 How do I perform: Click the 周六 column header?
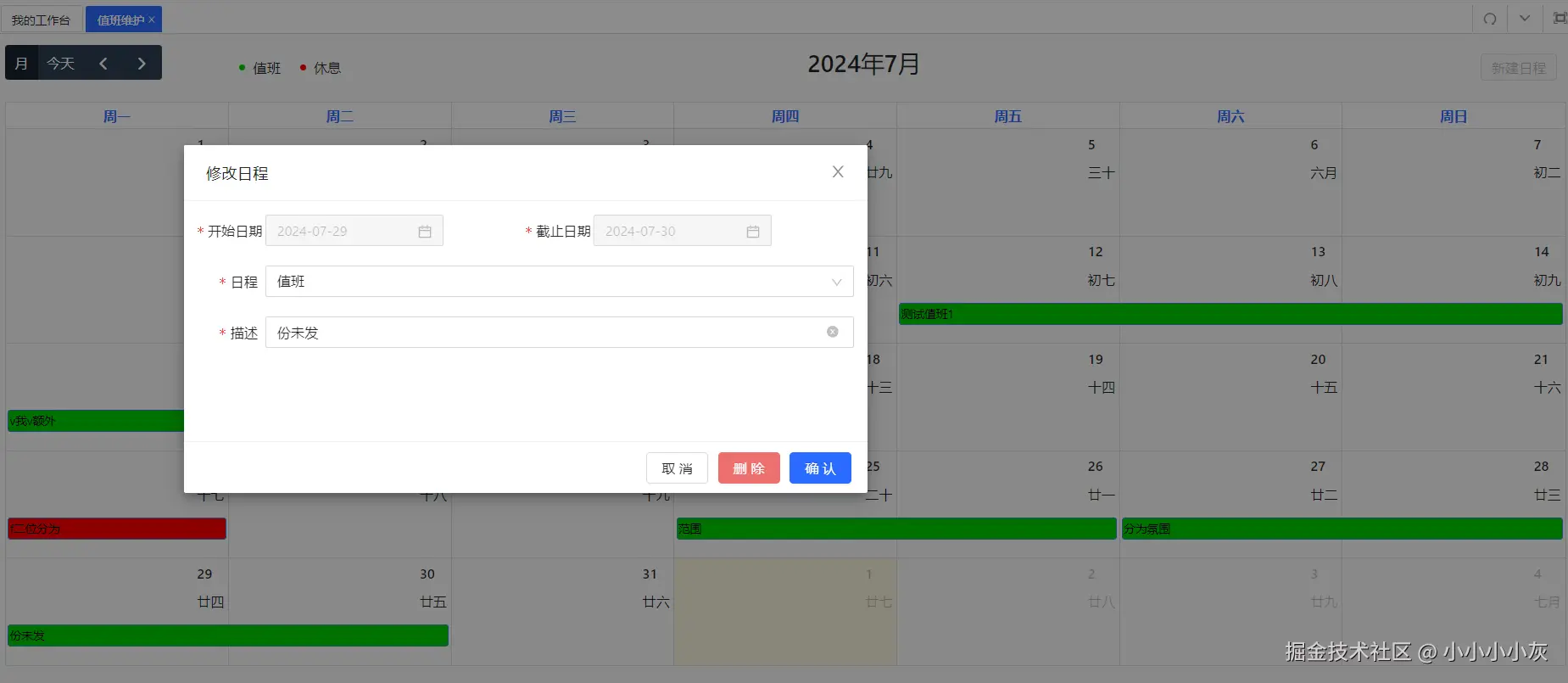1230,116
